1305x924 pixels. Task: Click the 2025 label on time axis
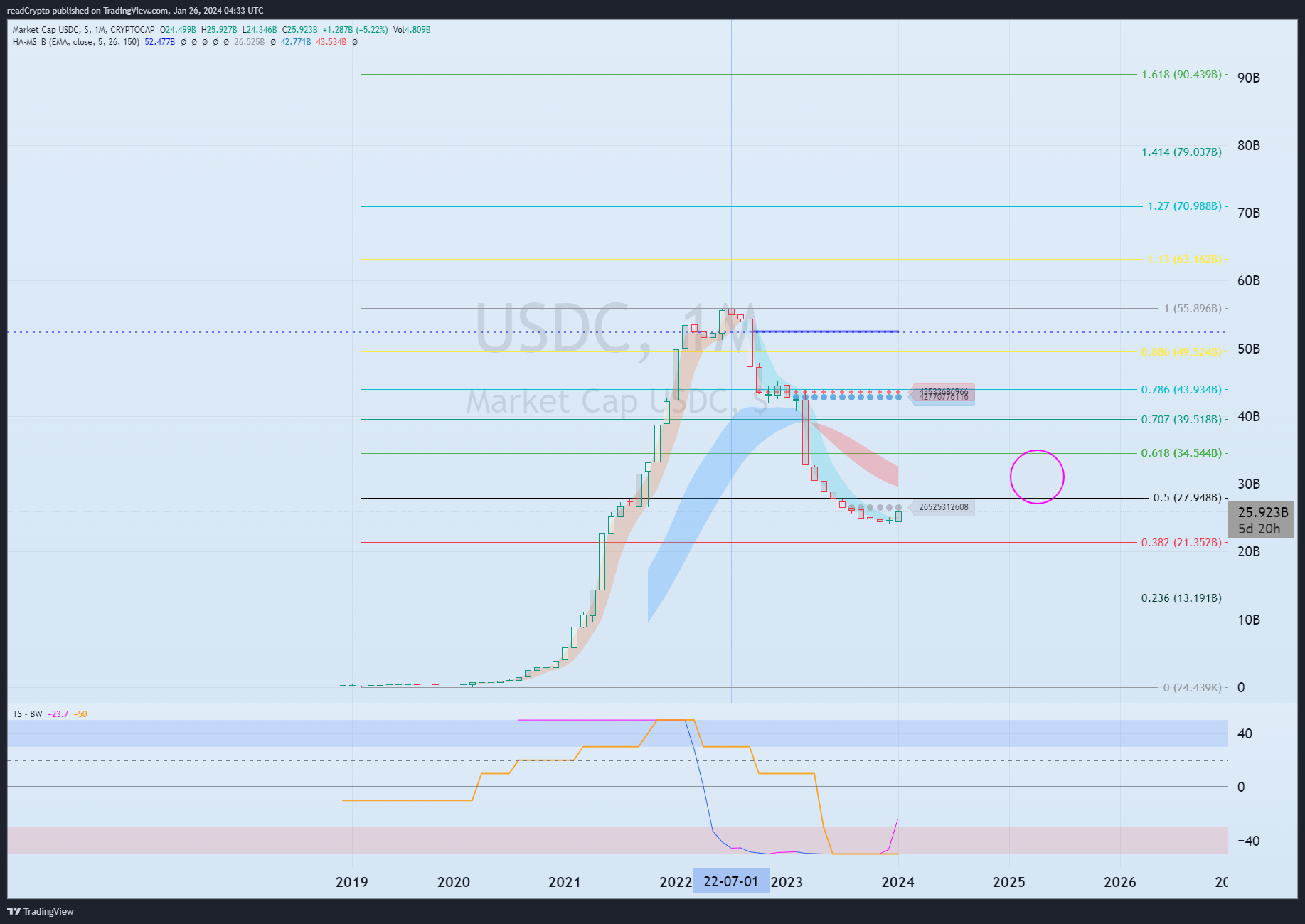point(1008,882)
